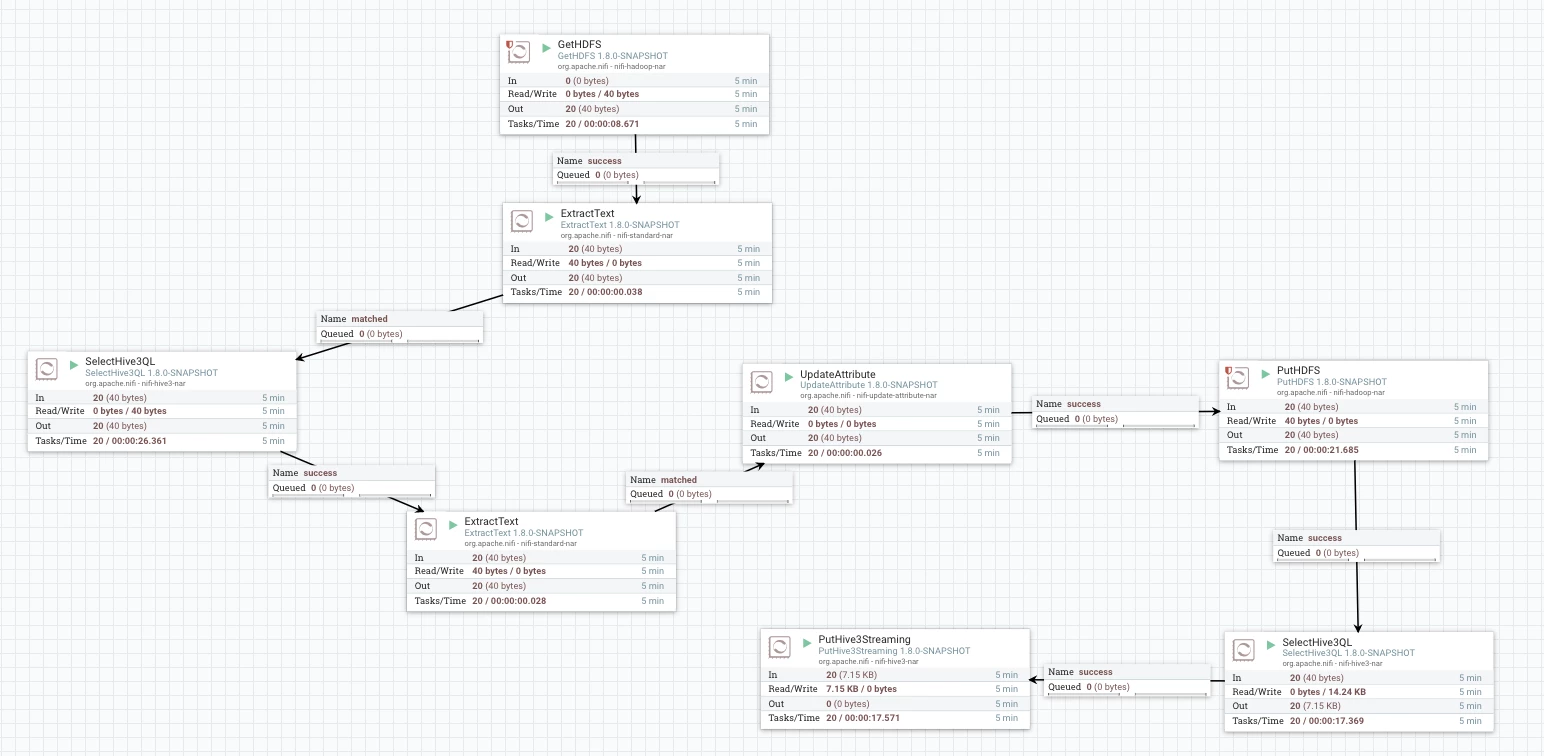Click icon of ExtractText with Tasks/Time 00:00:00.028
The height and width of the screenshot is (756, 1544).
tap(425, 528)
